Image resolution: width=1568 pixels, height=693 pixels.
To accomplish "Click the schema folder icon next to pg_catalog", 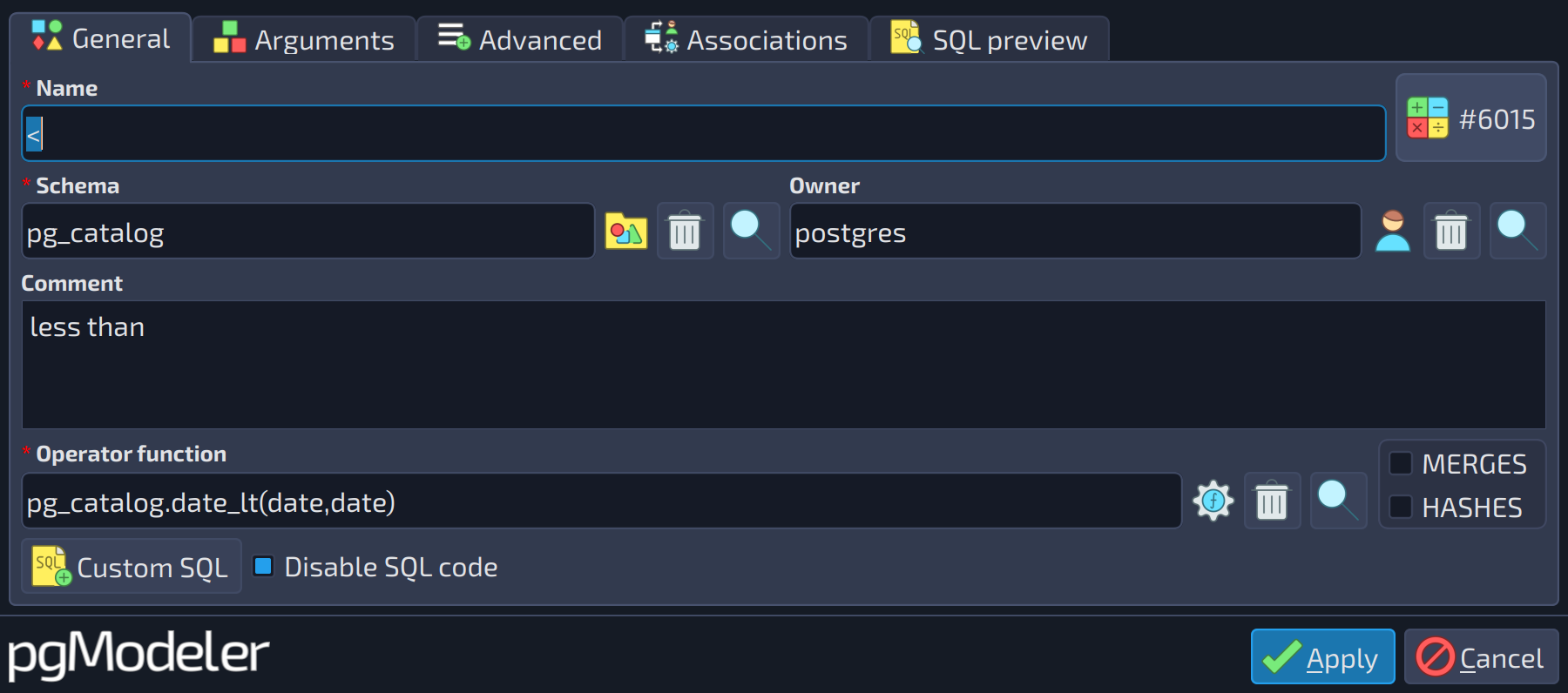I will coord(626,232).
